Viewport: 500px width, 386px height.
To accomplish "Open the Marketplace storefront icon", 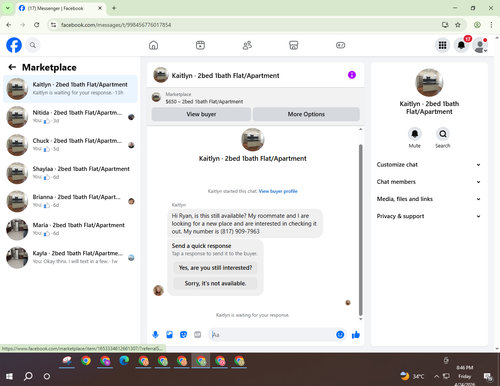I will 294,45.
